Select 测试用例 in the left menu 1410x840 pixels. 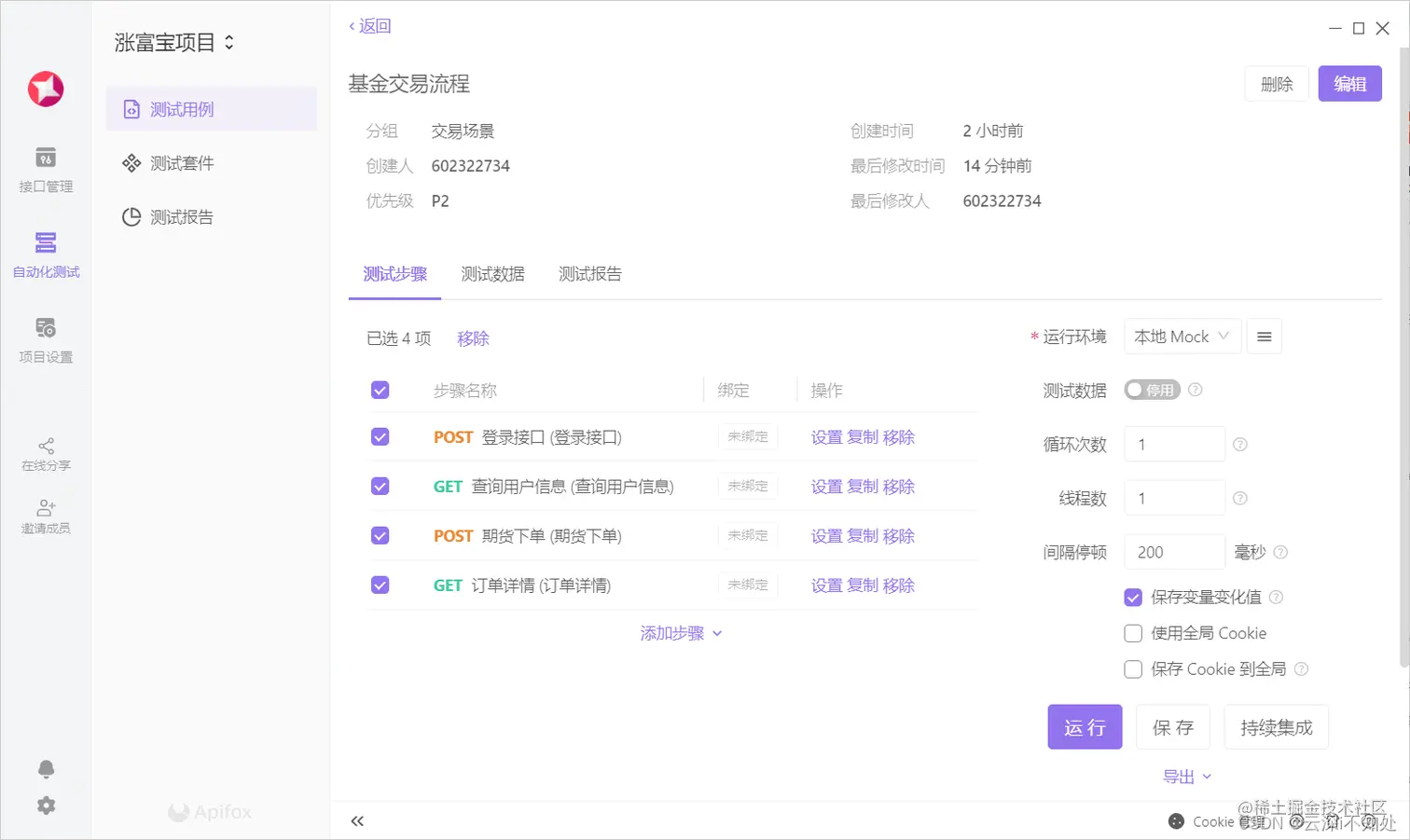tap(212, 109)
